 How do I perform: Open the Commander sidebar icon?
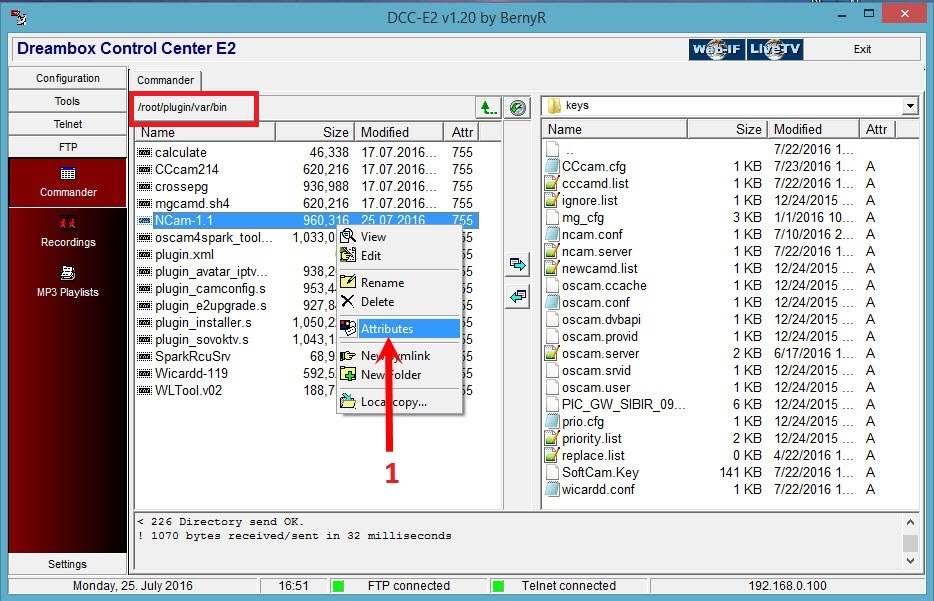pyautogui.click(x=68, y=181)
